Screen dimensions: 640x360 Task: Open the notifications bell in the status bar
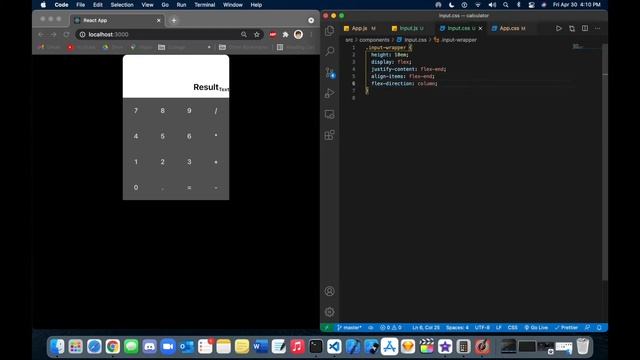tap(599, 327)
